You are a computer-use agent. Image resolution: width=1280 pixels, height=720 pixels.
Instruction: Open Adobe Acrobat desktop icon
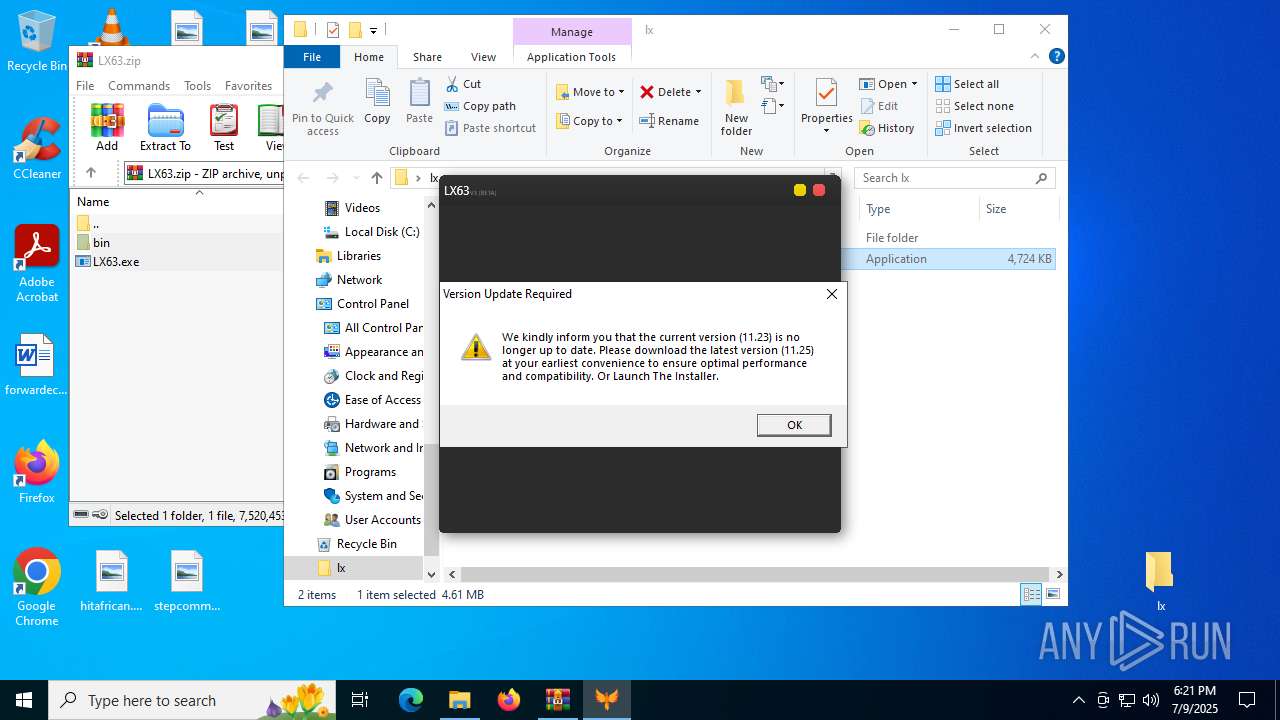tap(37, 264)
